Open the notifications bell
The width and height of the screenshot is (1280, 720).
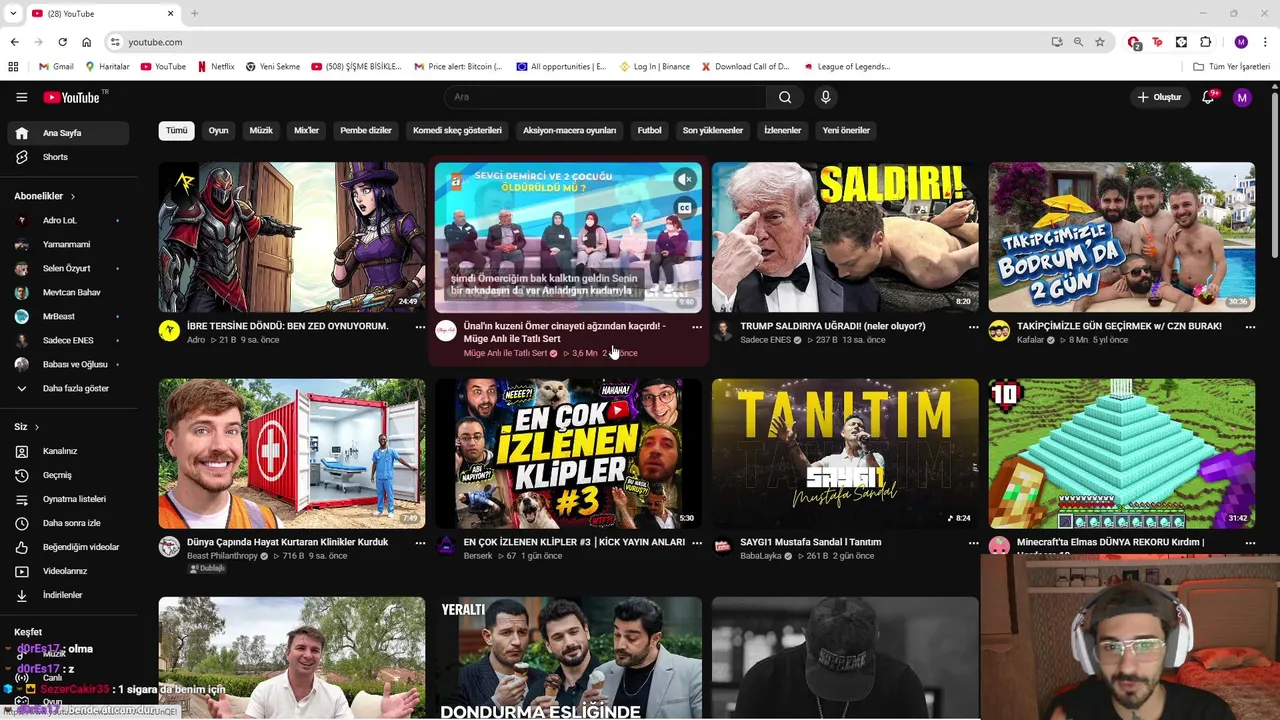(1209, 97)
